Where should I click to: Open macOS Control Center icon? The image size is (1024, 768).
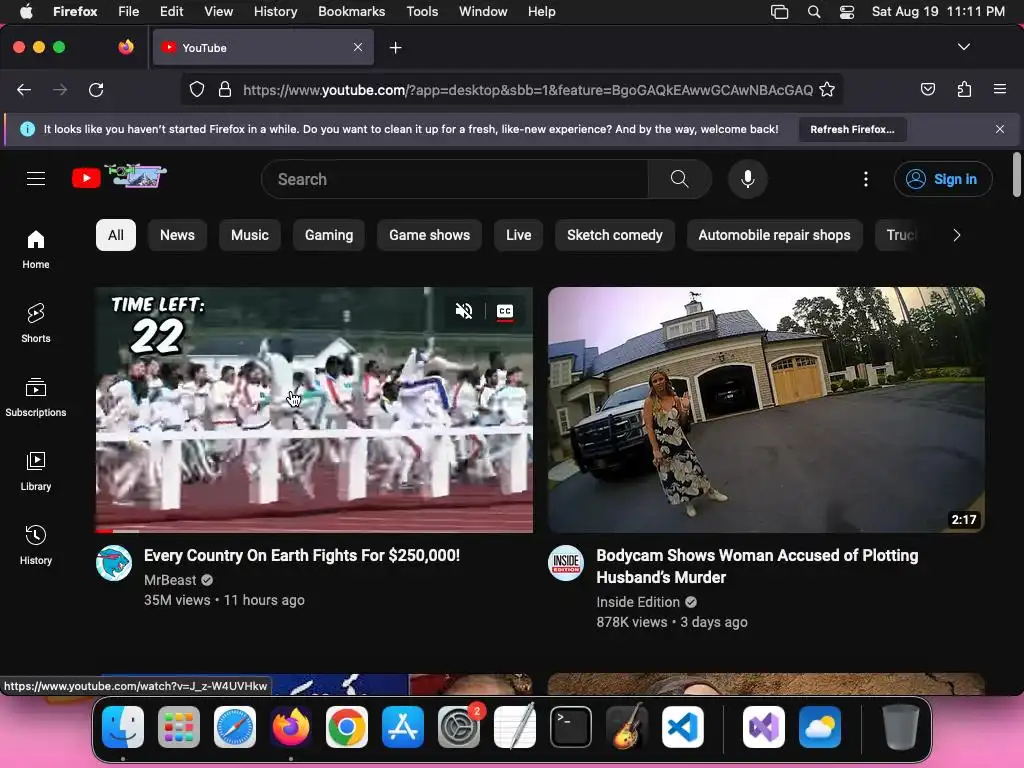tap(846, 11)
